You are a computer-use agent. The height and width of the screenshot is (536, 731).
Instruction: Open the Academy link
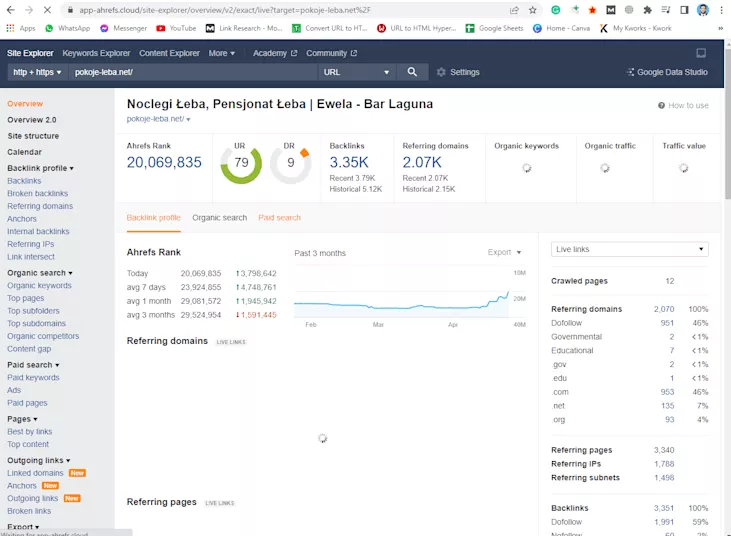pyautogui.click(x=275, y=53)
